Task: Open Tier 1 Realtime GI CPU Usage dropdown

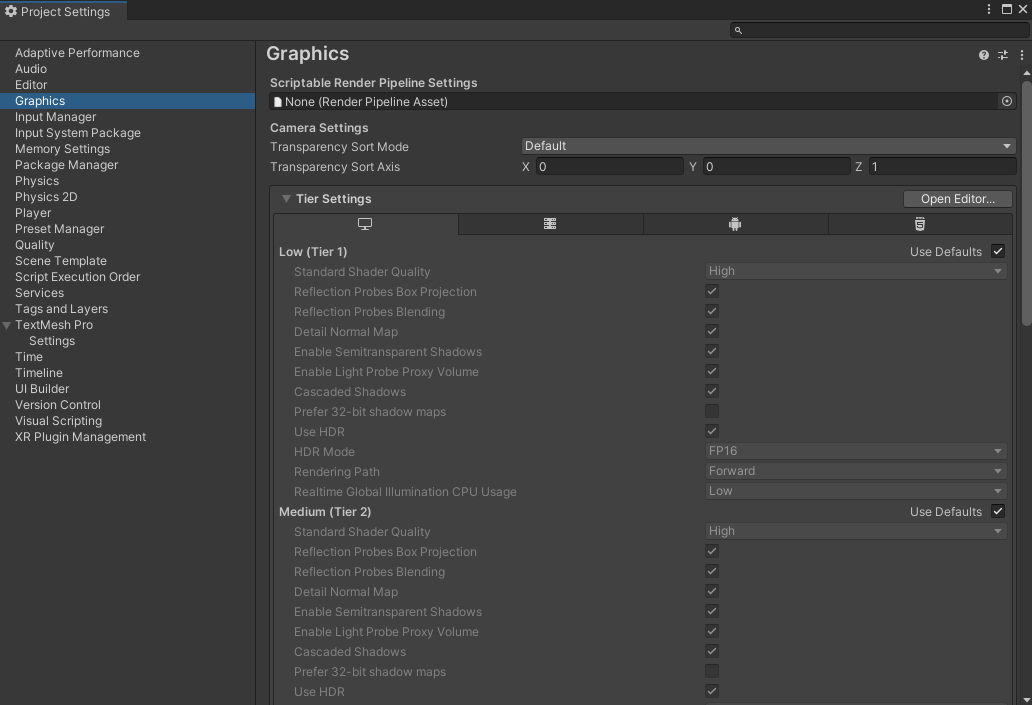Action: (856, 491)
